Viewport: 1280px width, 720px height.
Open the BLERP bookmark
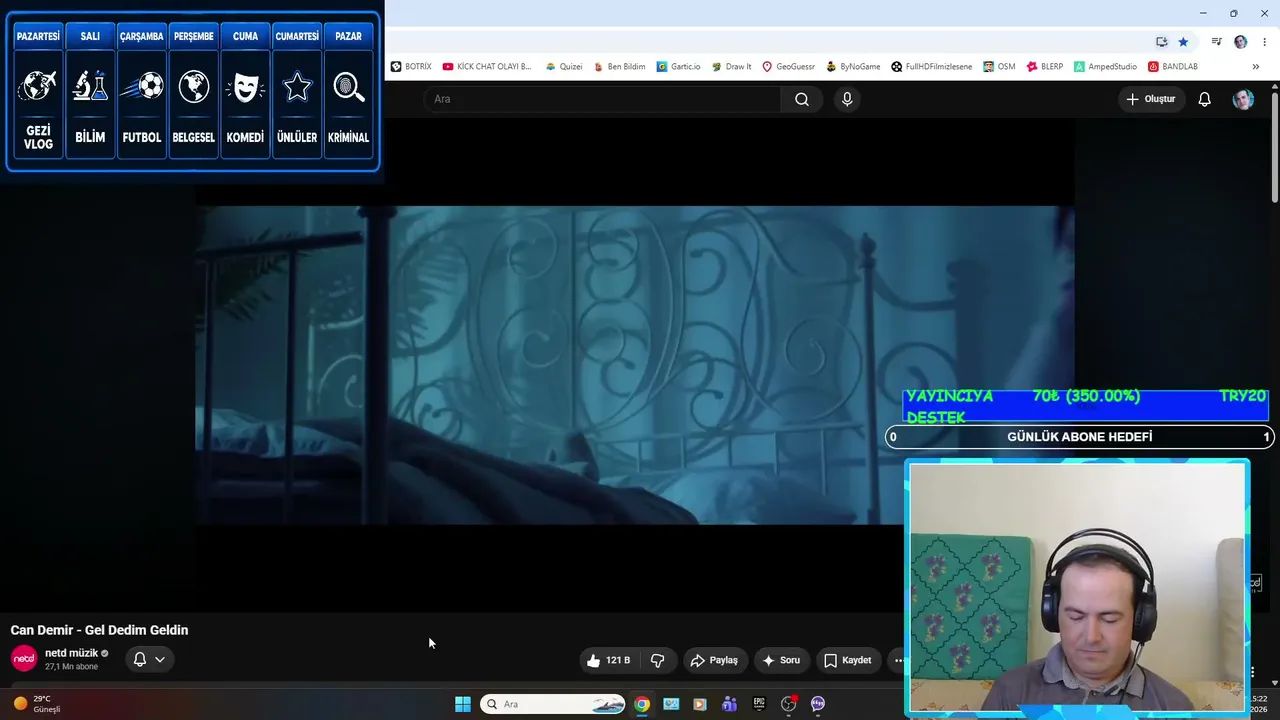click(x=1044, y=67)
